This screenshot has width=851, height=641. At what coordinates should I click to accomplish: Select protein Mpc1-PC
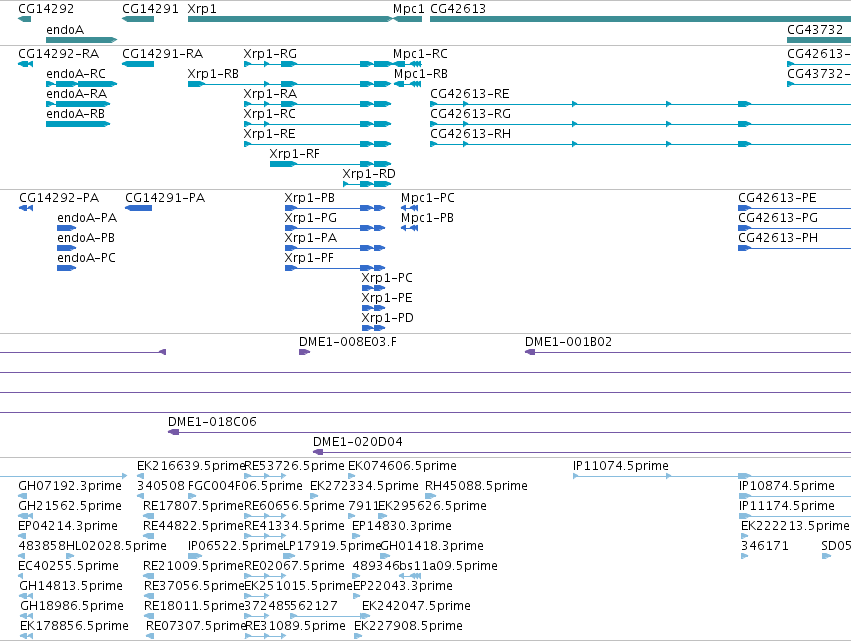click(x=428, y=198)
